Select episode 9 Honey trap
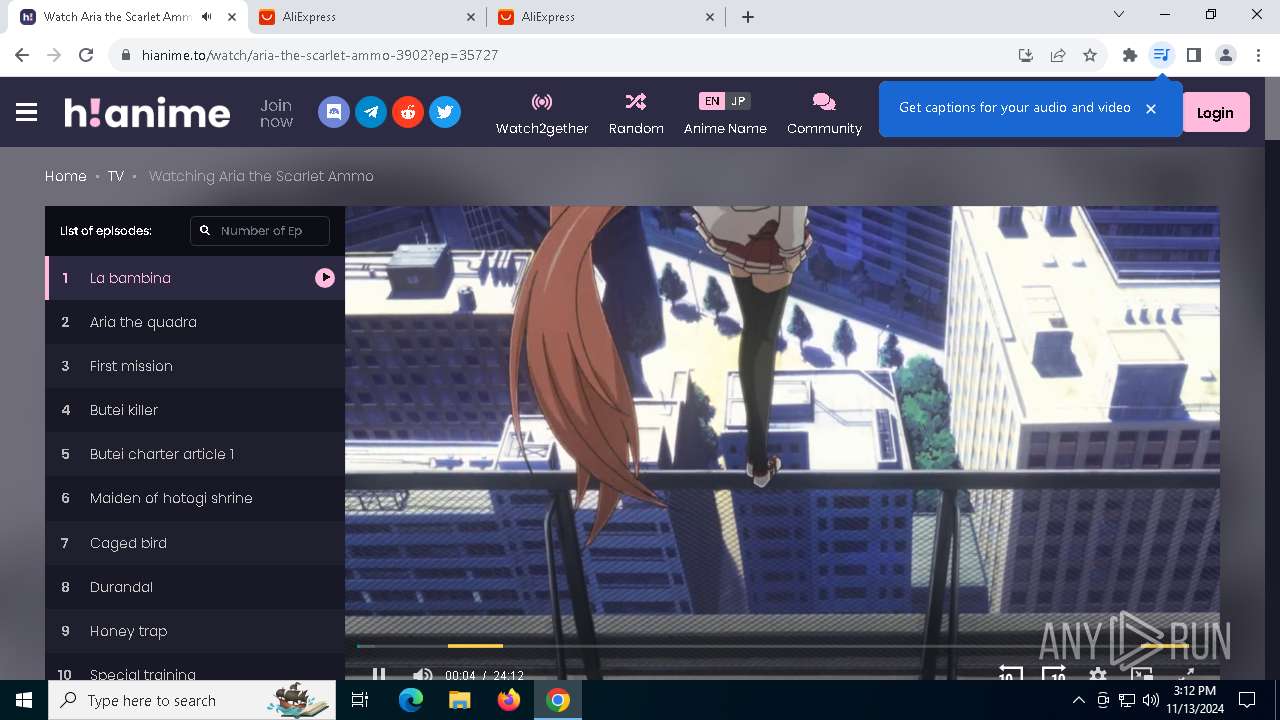 tap(195, 631)
